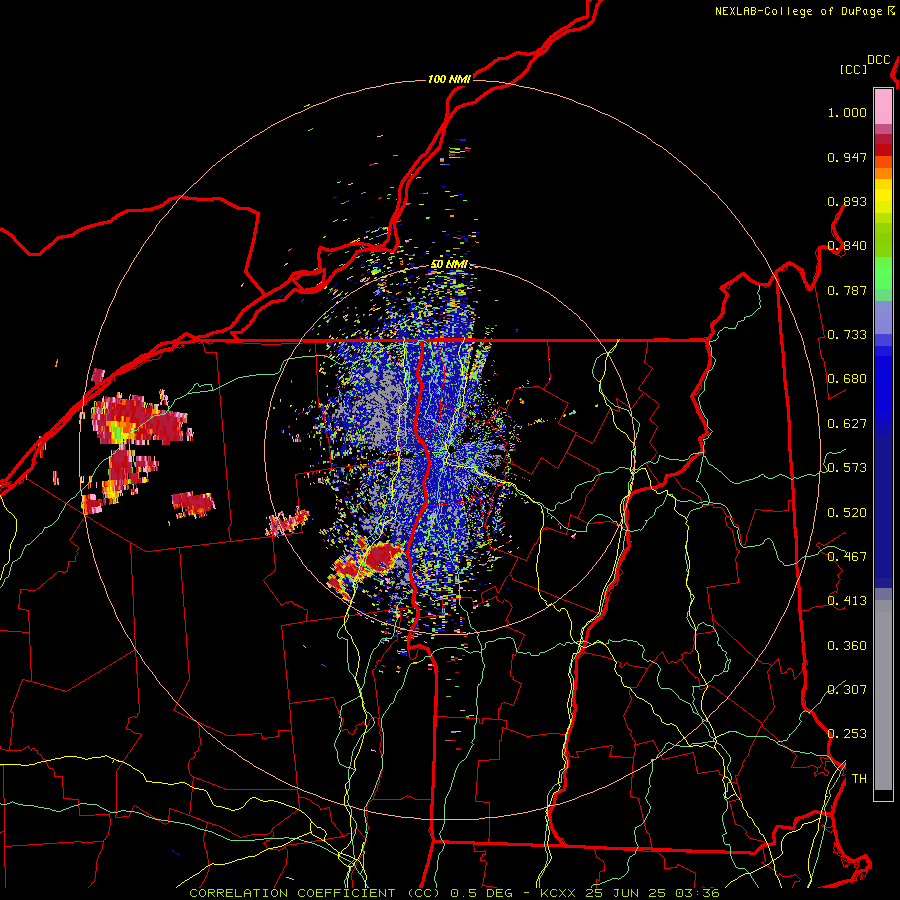Click the KCXX station identifier
Image resolution: width=900 pixels, height=900 pixels.
click(x=557, y=893)
